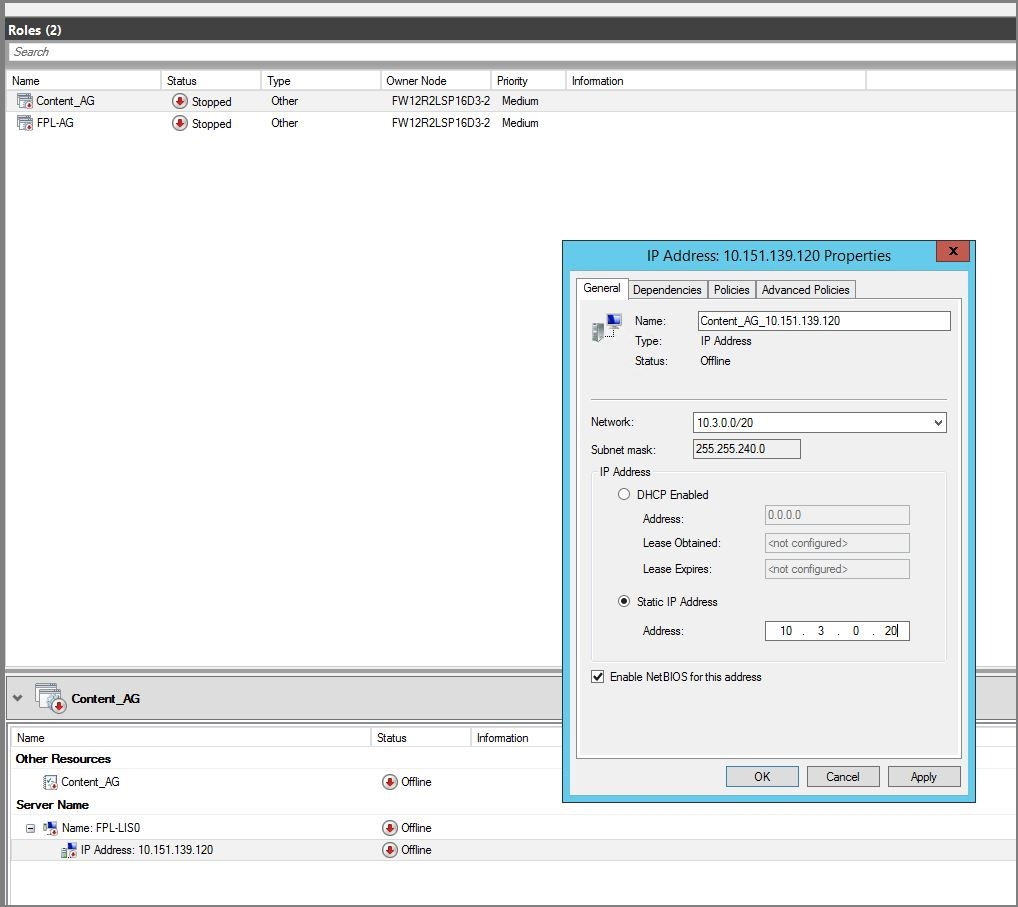Click the network computer icon in Properties dialog
The image size is (1018, 907).
tap(607, 328)
